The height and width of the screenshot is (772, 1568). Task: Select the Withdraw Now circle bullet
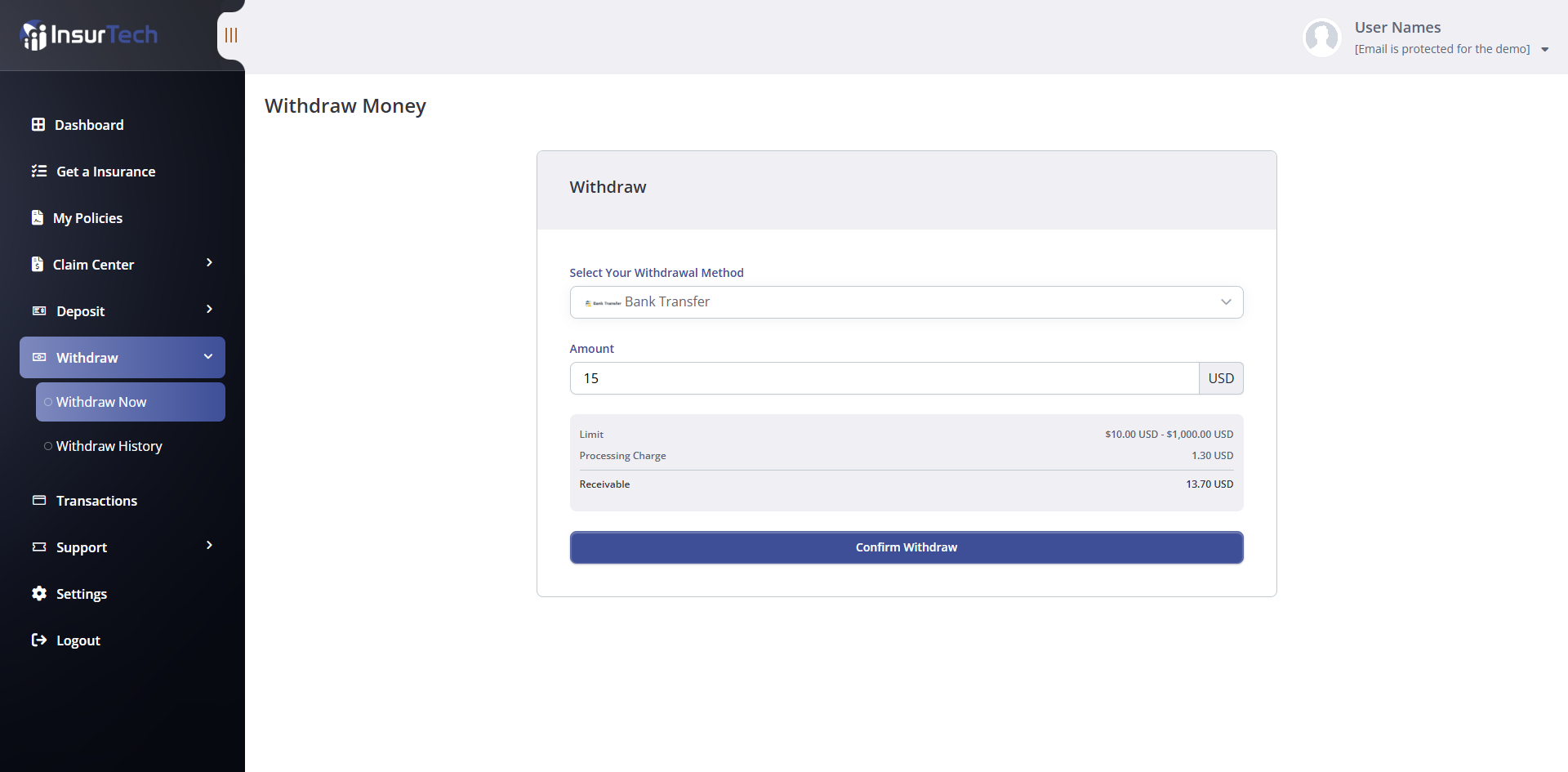(48, 402)
